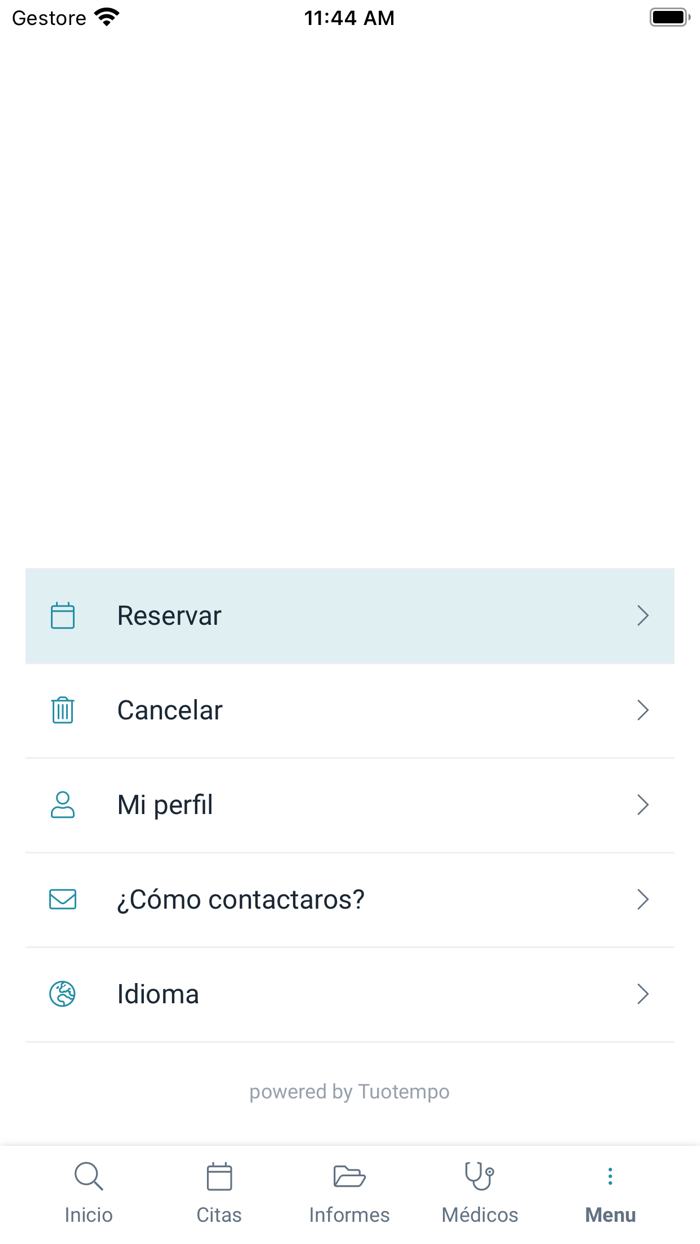Click the envelope icon for ¿Cómo contactaros?

[x=63, y=899]
